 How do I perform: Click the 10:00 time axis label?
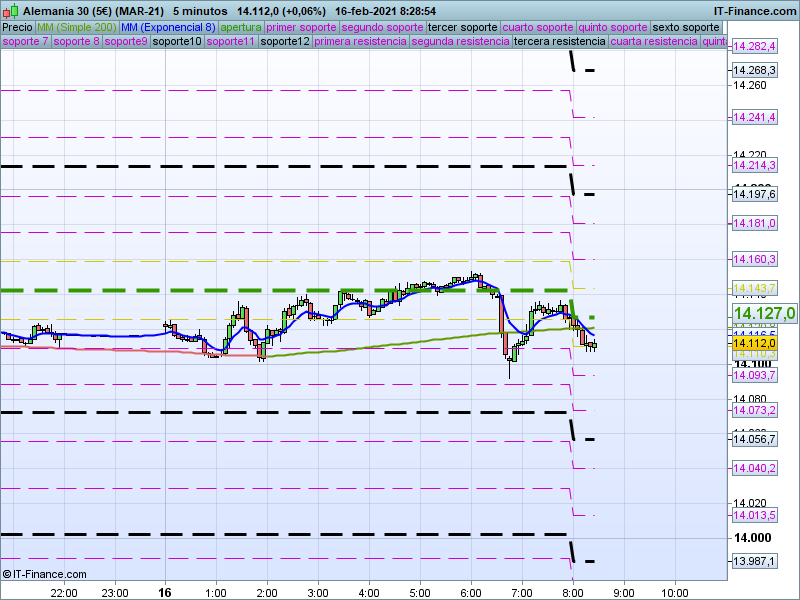pyautogui.click(x=675, y=593)
